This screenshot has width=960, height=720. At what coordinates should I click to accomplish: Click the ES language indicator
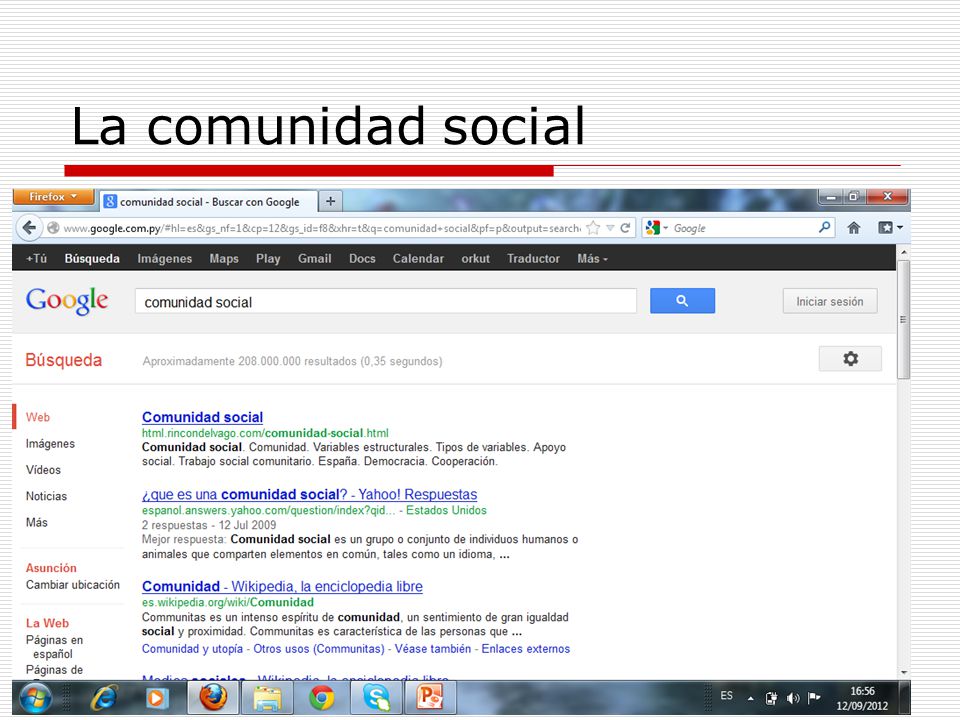[726, 696]
